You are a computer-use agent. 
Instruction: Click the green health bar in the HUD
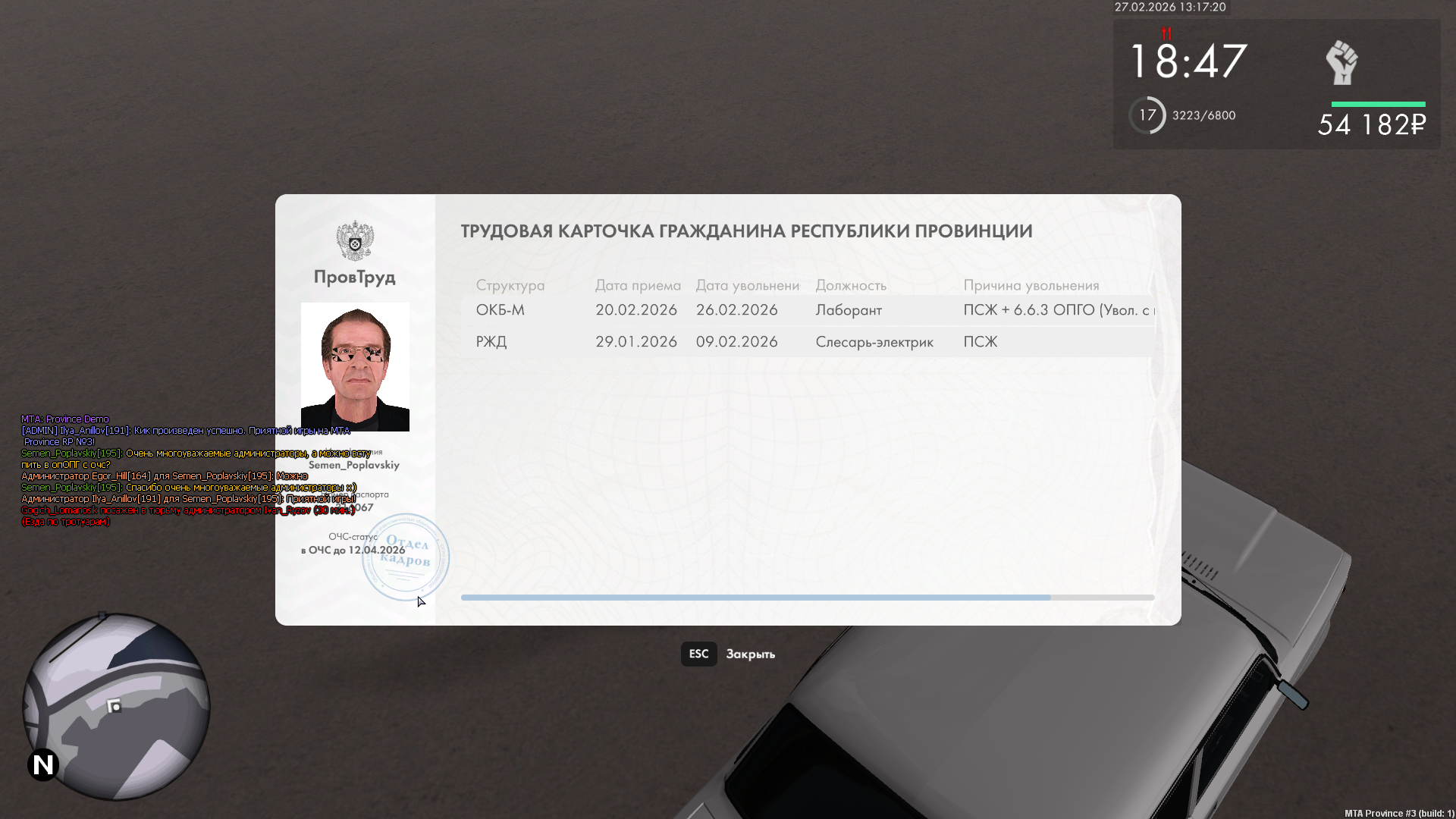tap(1377, 104)
